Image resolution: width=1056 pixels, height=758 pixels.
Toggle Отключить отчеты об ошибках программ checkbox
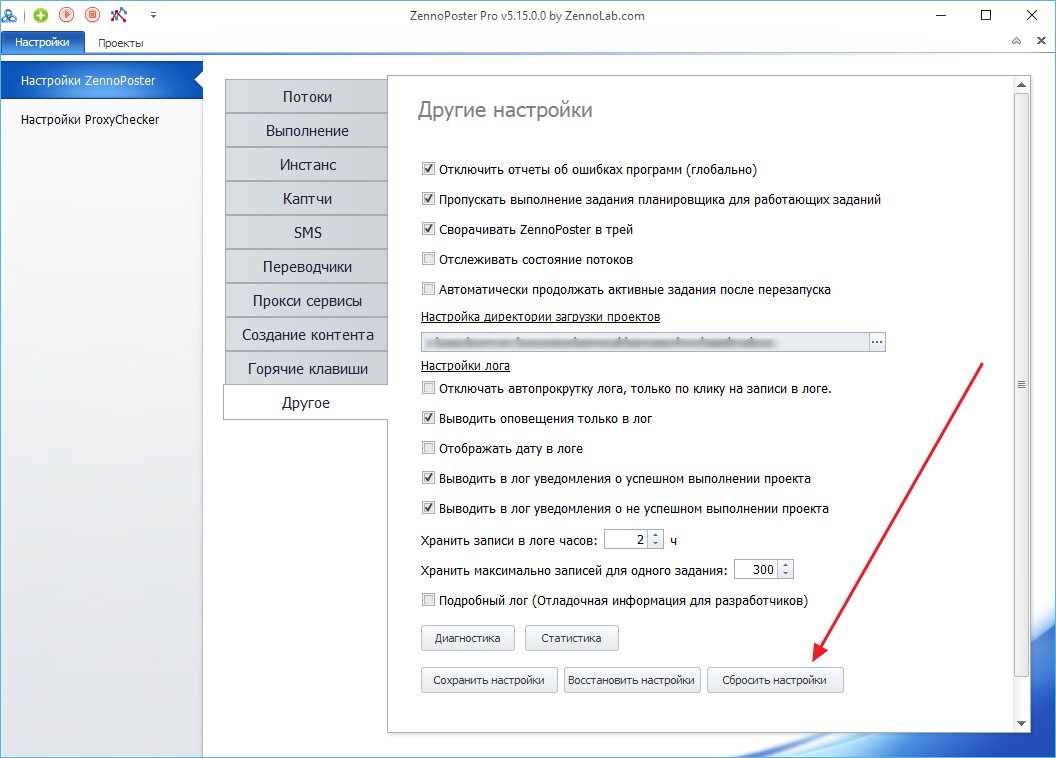tap(428, 168)
